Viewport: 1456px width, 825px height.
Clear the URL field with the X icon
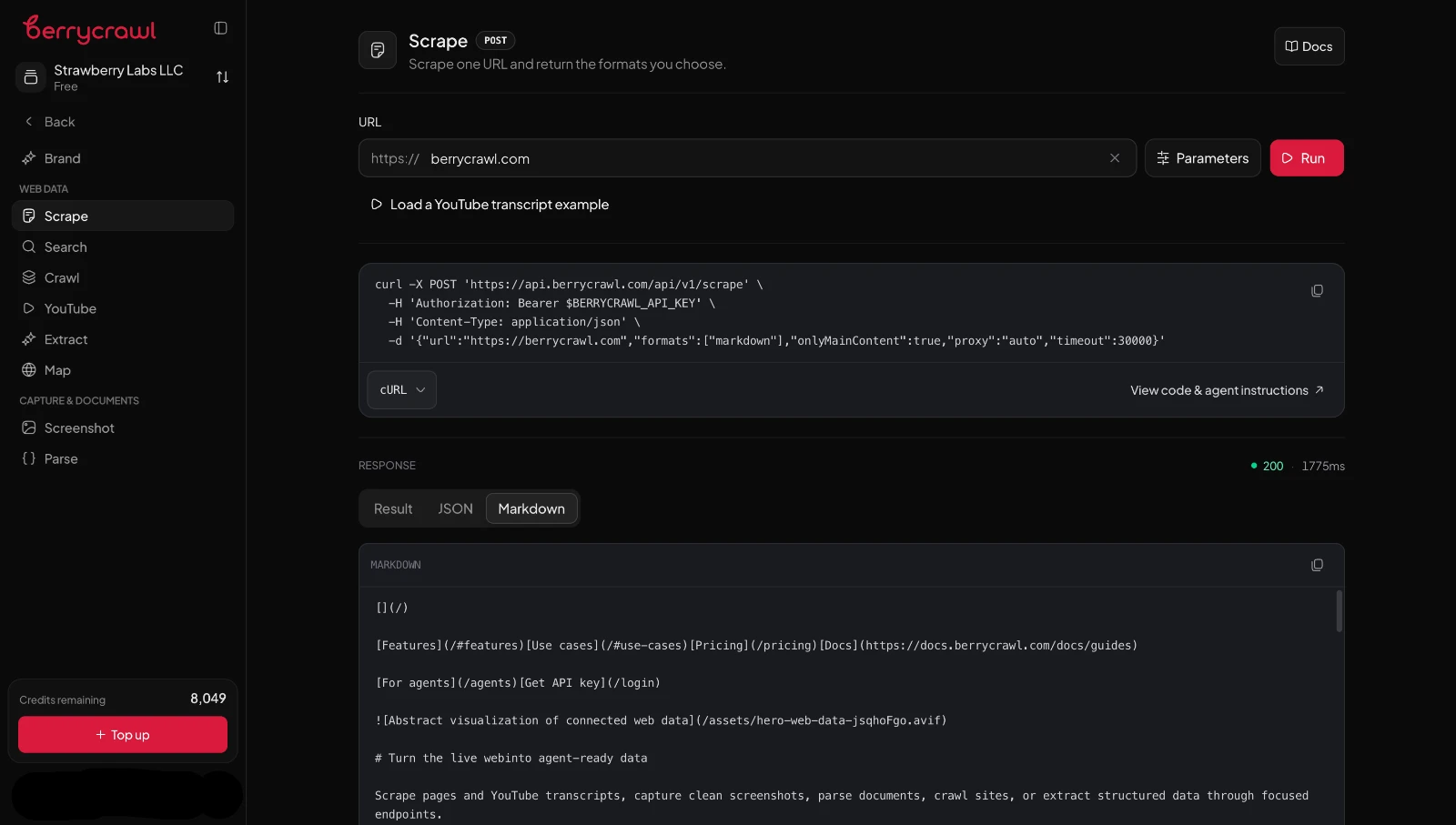1115,158
